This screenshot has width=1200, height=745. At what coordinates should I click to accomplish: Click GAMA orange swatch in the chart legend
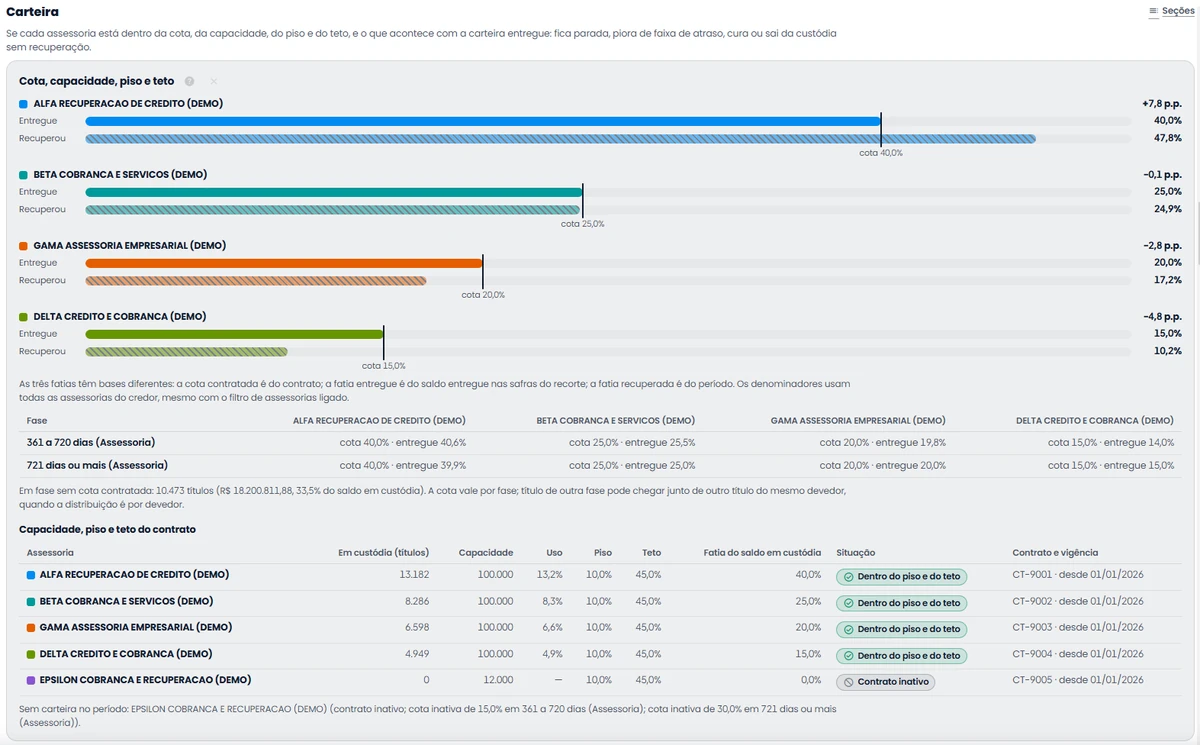(x=23, y=246)
